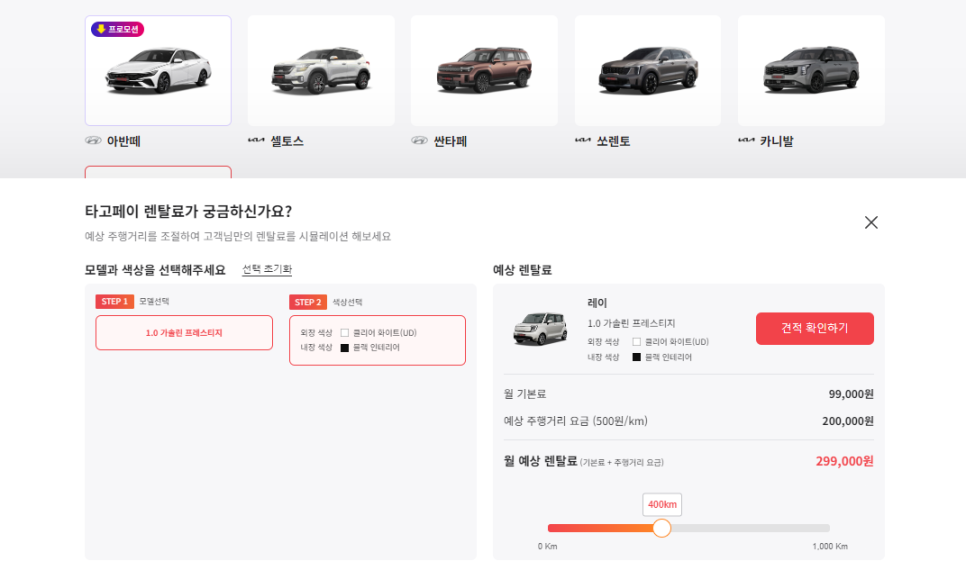The width and height of the screenshot is (966, 570).
Task: Click the Hyundai logo next to 아반떼
Action: pos(93,141)
